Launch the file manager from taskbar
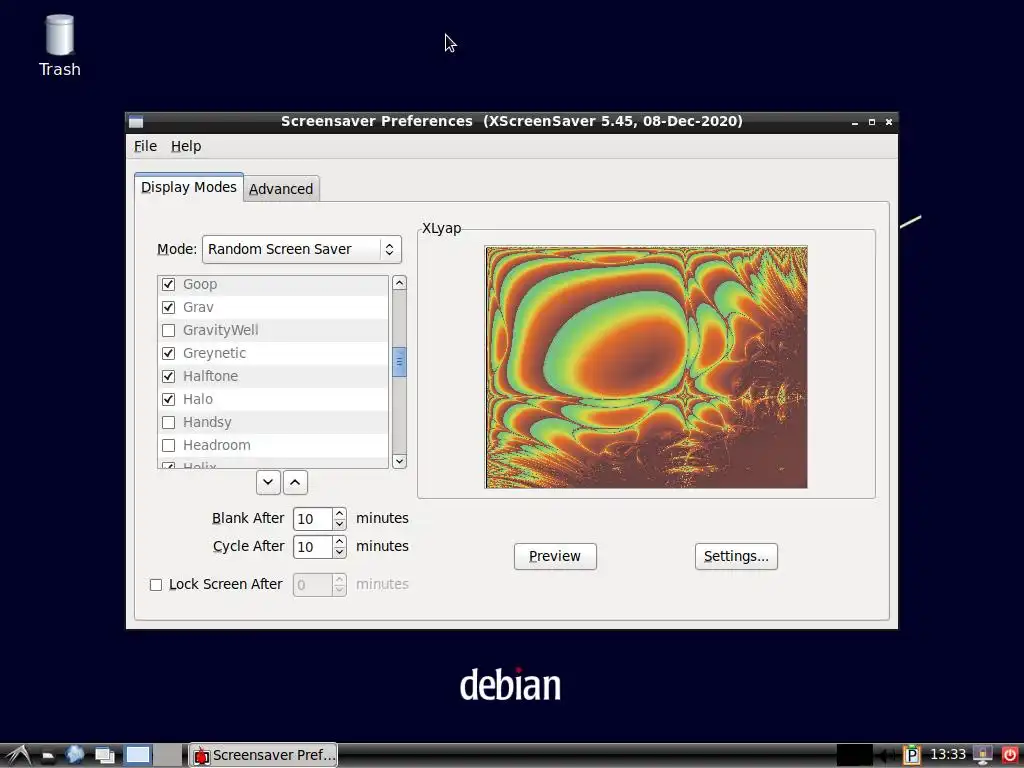1024x768 pixels. pyautogui.click(x=48, y=756)
